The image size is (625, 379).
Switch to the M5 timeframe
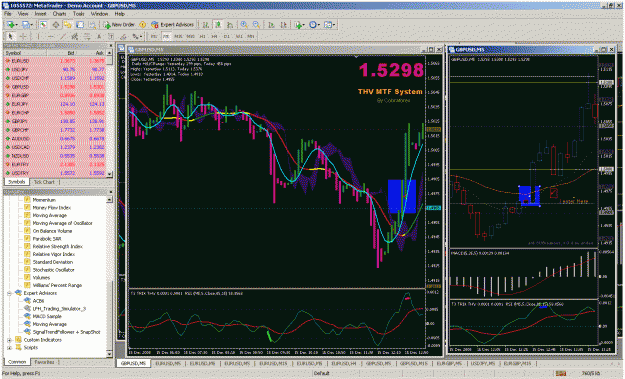click(x=166, y=36)
